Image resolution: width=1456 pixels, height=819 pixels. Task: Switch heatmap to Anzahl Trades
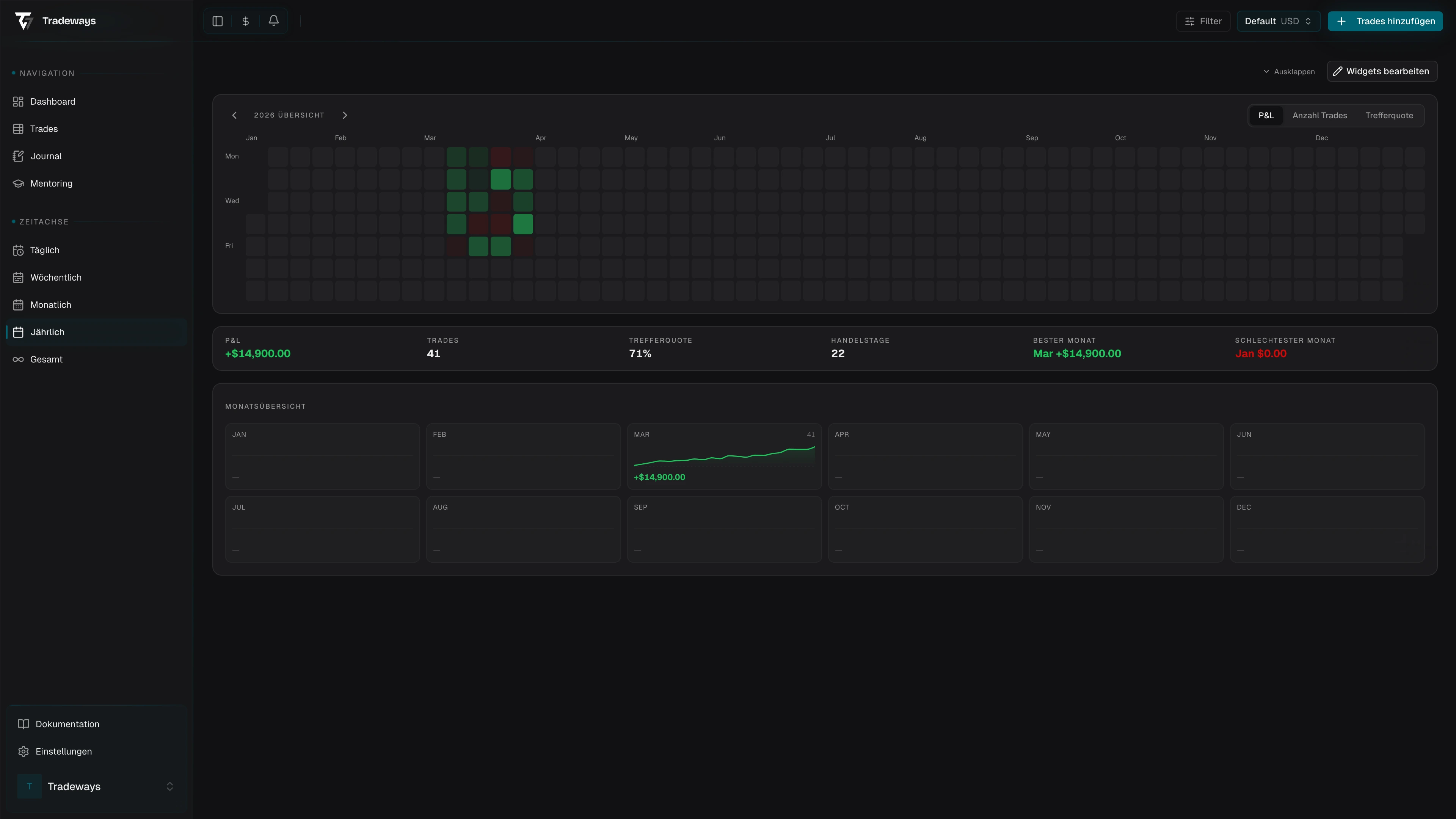point(1319,115)
